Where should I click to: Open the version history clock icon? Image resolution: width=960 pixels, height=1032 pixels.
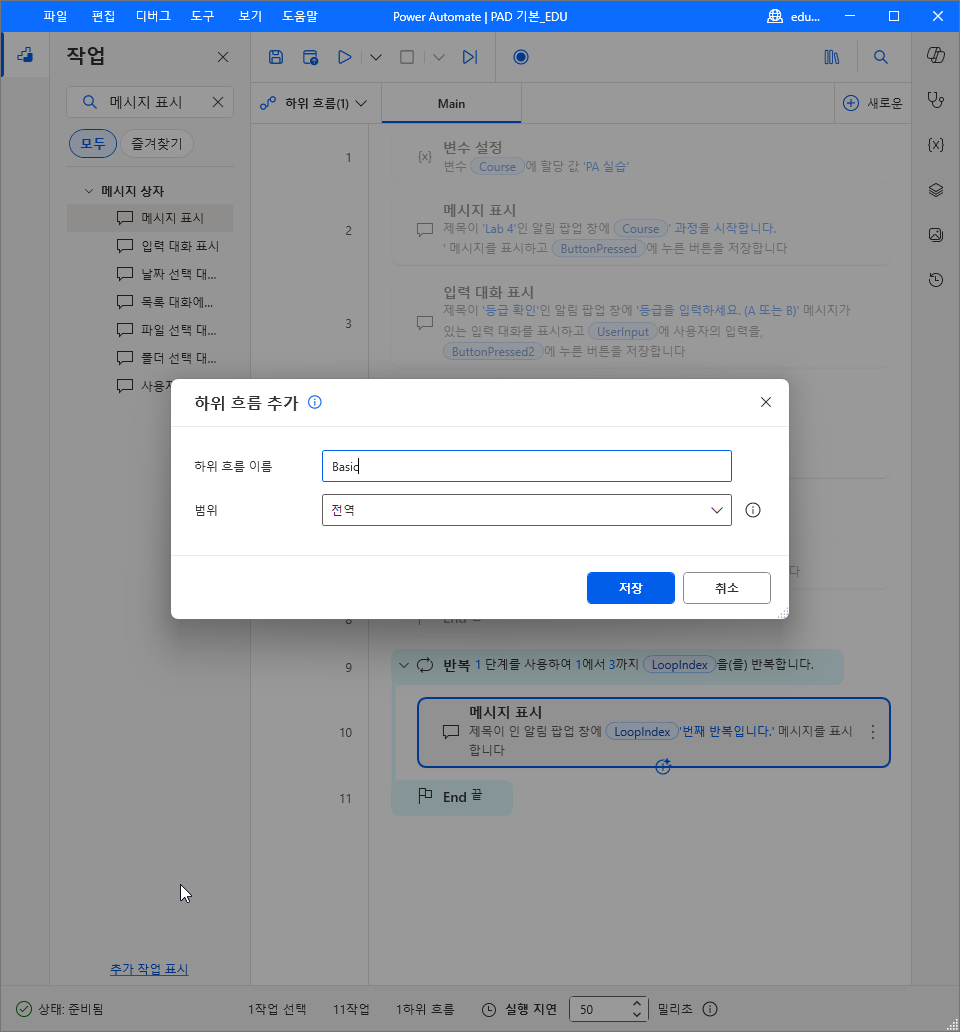click(936, 280)
